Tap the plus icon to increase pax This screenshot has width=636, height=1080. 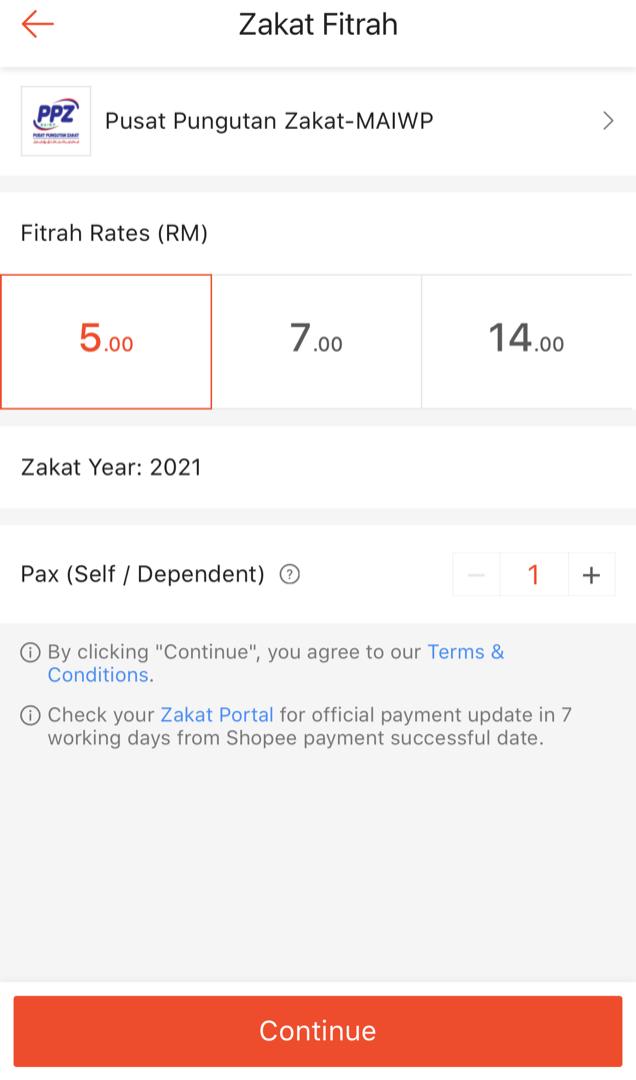point(591,574)
